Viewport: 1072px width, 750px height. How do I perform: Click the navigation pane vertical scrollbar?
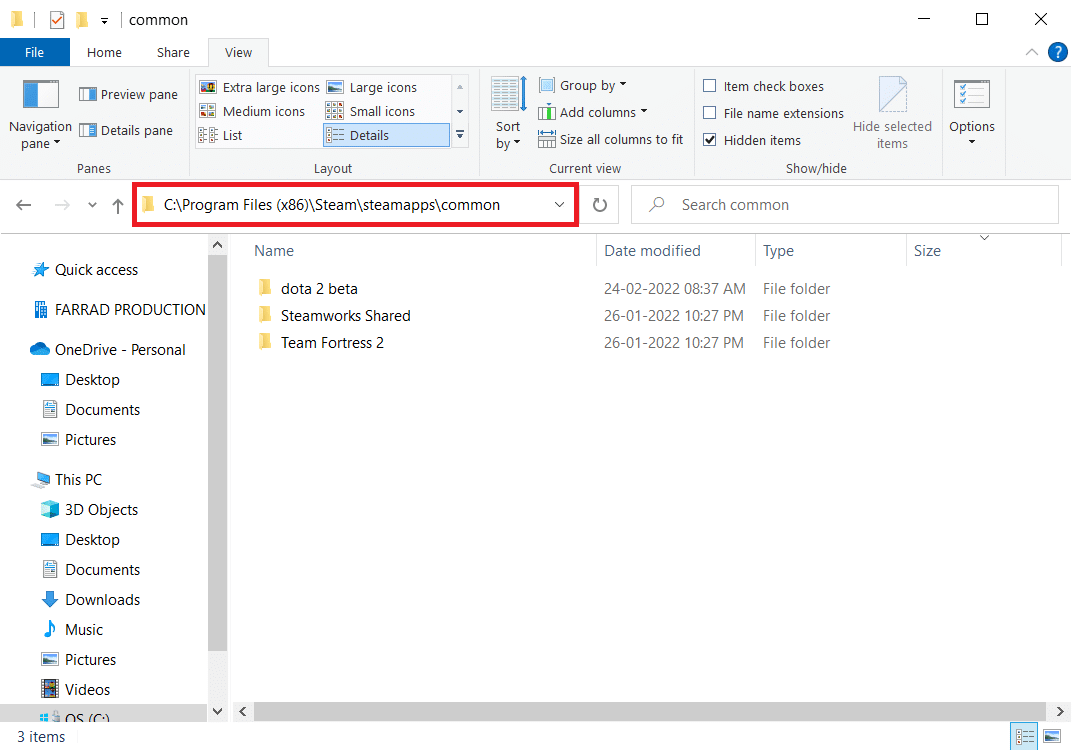click(217, 453)
